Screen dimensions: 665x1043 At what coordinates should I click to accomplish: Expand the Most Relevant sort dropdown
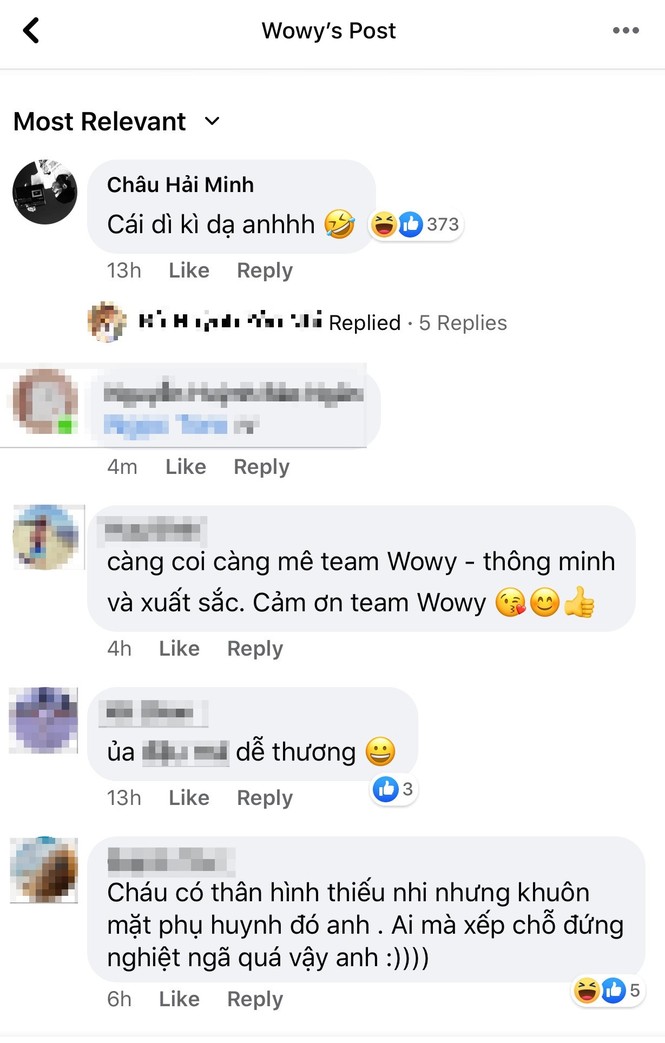(x=116, y=122)
